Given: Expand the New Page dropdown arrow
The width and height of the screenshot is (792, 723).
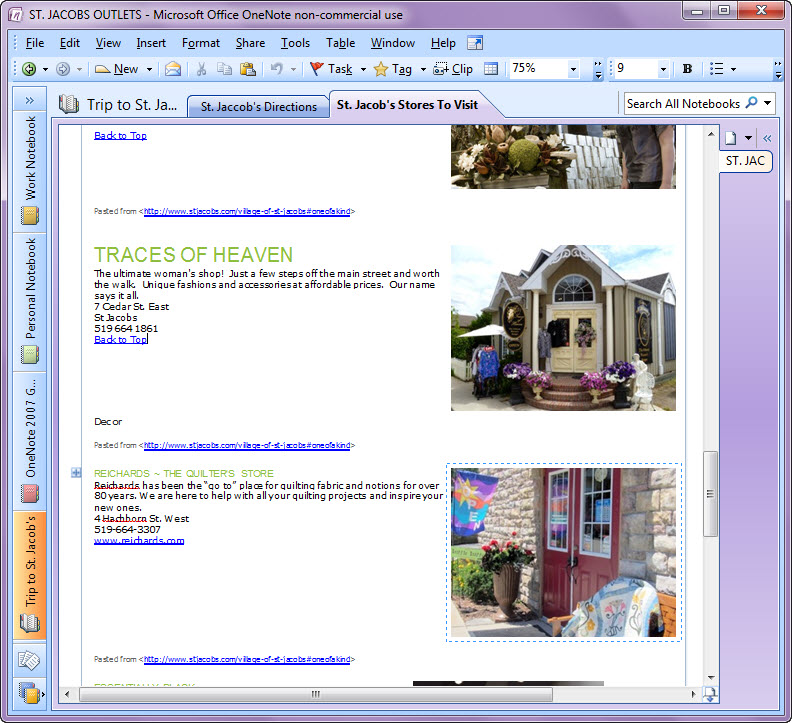Looking at the screenshot, I should coord(749,138).
